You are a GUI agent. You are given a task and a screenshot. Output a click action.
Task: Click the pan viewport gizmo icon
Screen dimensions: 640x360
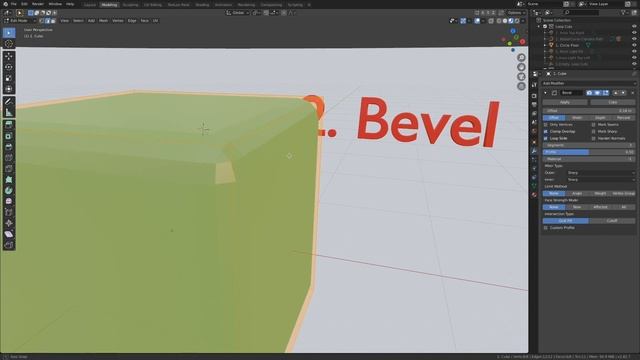pyautogui.click(x=521, y=67)
